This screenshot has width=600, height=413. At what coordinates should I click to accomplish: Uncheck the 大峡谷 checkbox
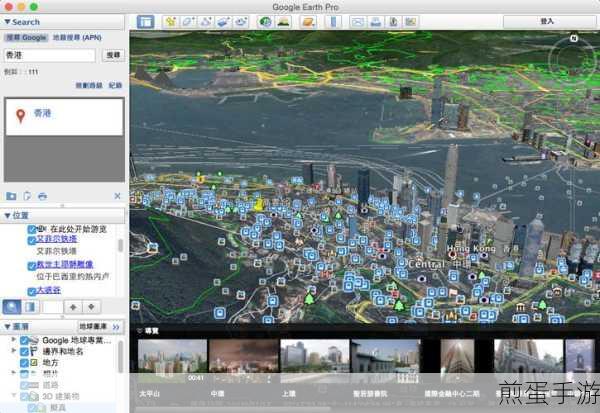pyautogui.click(x=32, y=291)
